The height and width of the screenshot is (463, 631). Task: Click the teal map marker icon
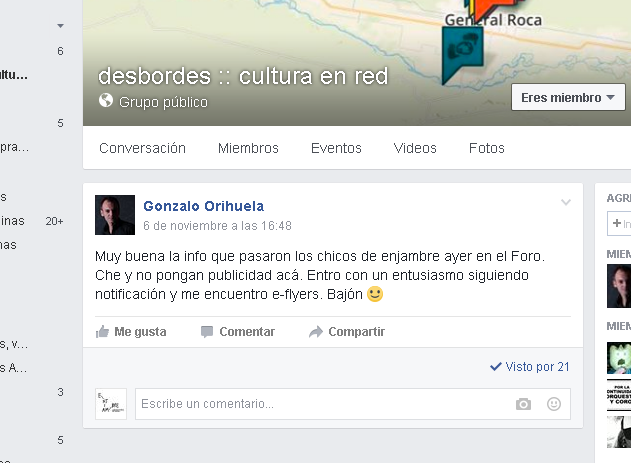pyautogui.click(x=462, y=56)
